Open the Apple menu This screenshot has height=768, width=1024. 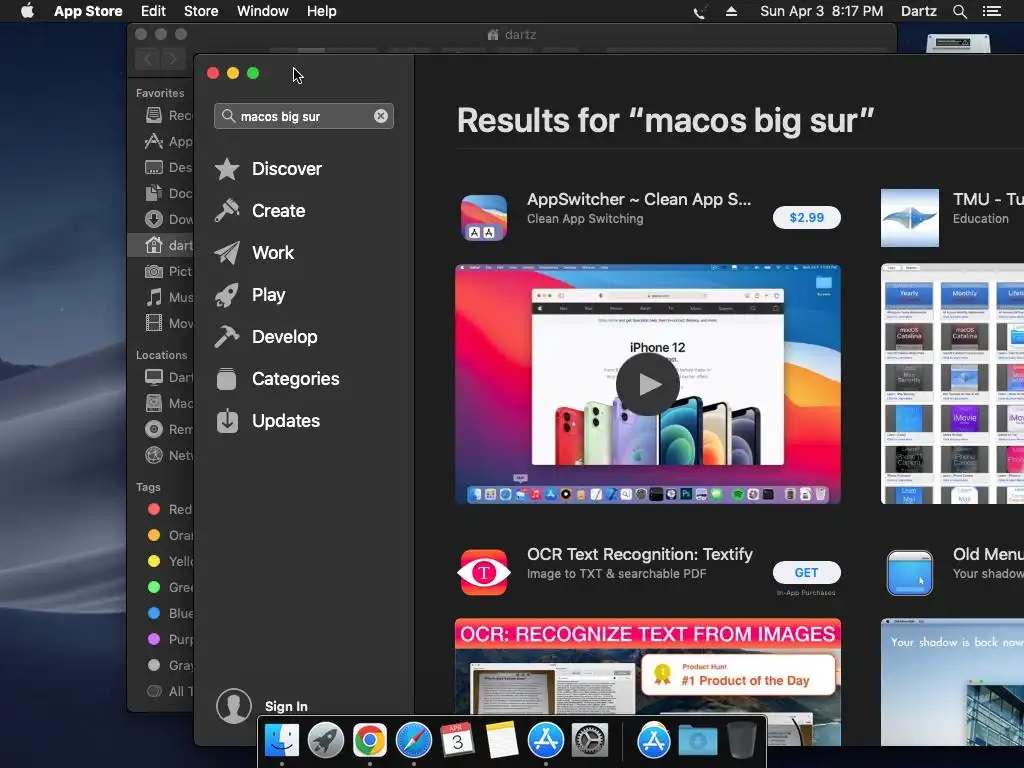tap(27, 11)
